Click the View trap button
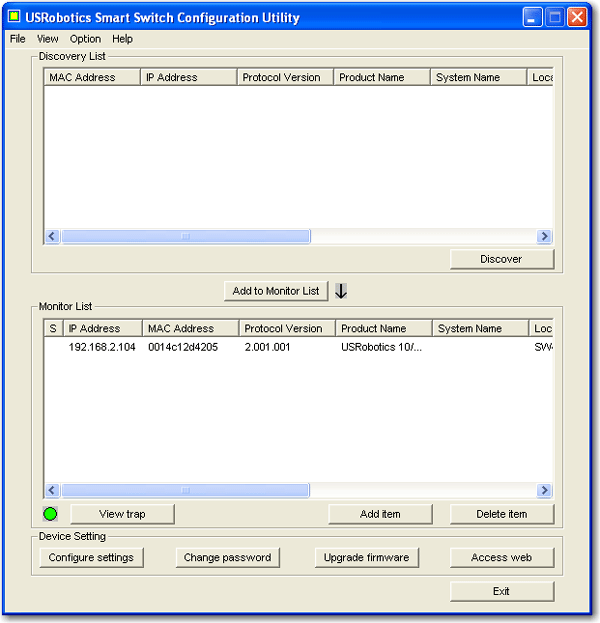 tap(122, 514)
